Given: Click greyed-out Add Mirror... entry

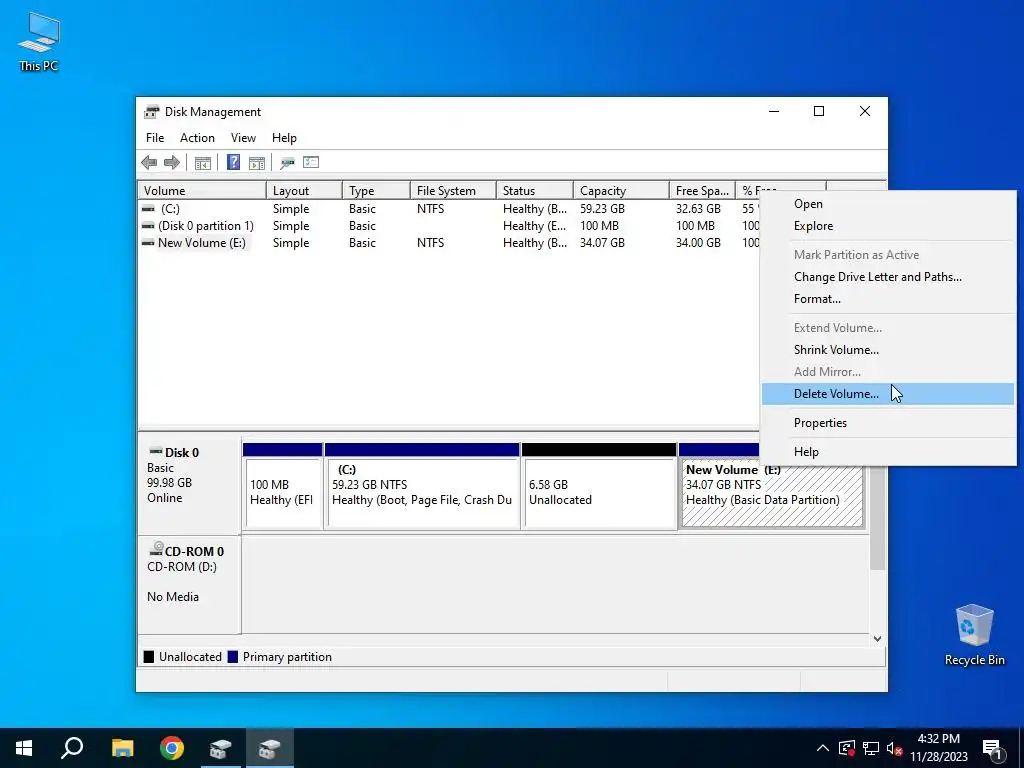Looking at the screenshot, I should [x=888, y=372].
